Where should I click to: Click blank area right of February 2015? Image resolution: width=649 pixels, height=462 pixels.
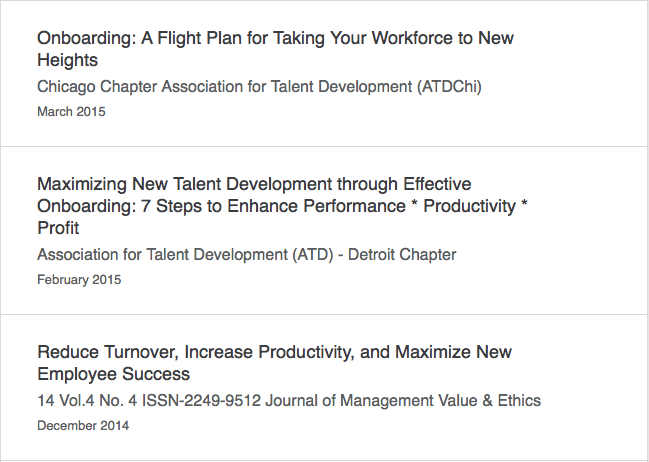tap(331, 280)
